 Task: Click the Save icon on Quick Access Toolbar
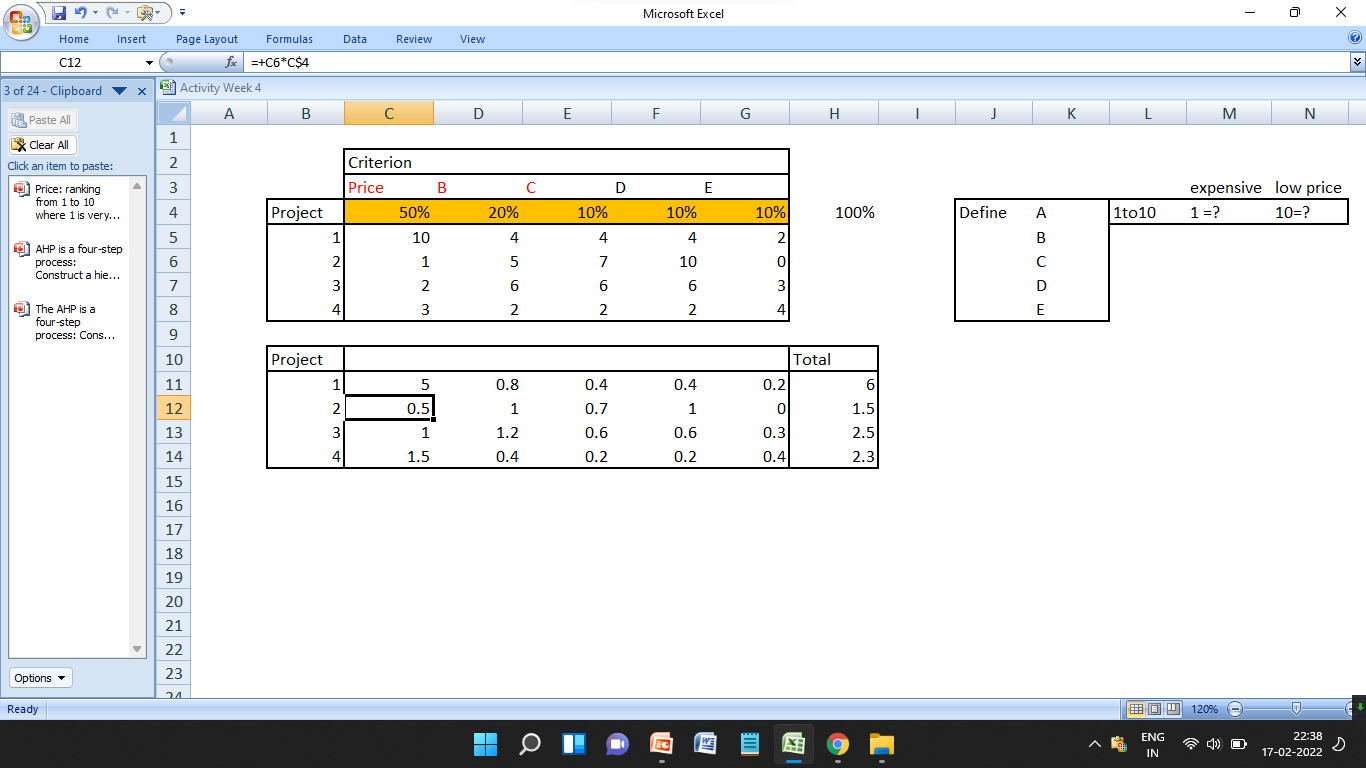[x=59, y=13]
